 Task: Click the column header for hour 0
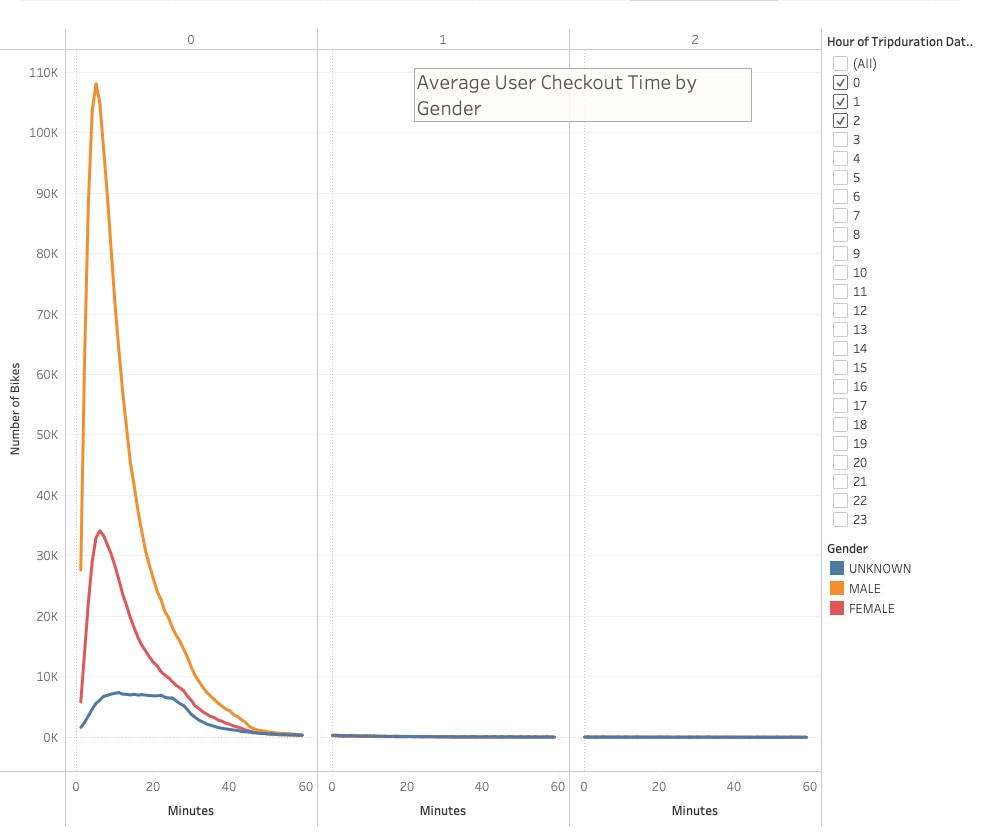pos(191,40)
